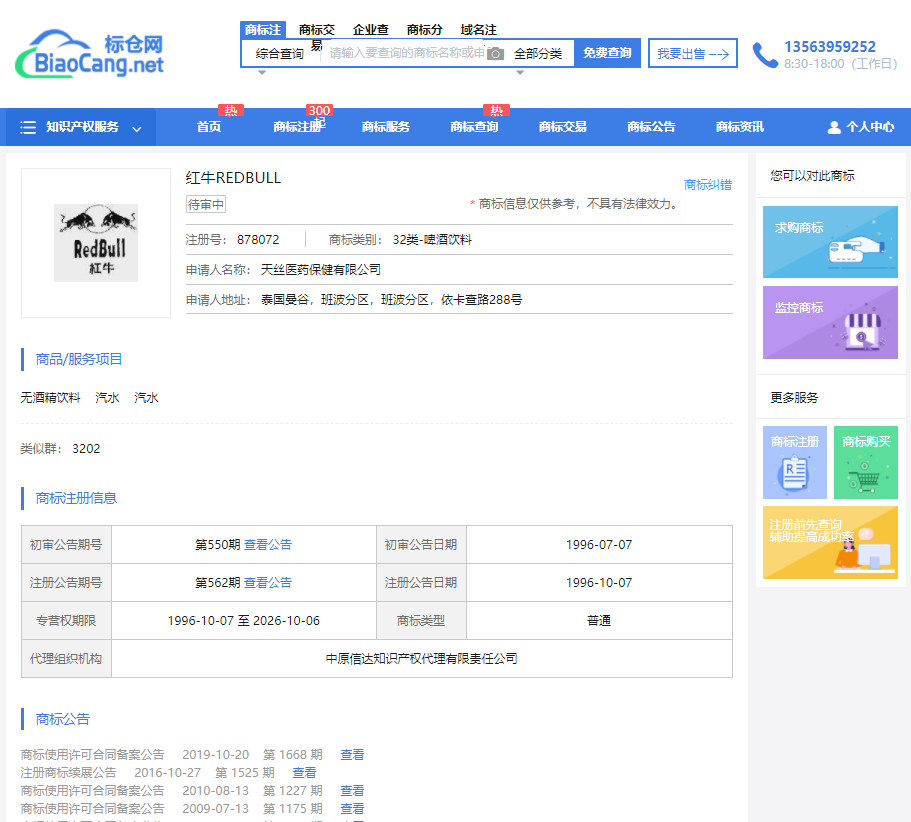Image resolution: width=911 pixels, height=822 pixels.
Task: Expand the 综合查询 search type dropdown
Action: (279, 54)
